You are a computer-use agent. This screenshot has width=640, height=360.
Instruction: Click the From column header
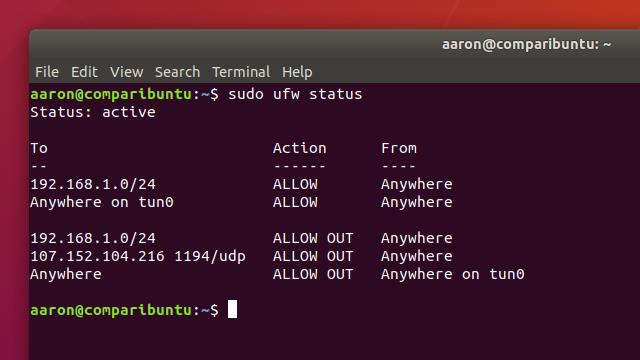(x=399, y=148)
